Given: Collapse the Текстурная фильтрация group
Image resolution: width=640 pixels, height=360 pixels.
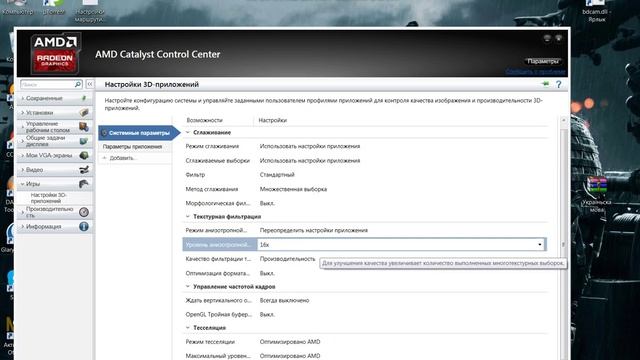Looking at the screenshot, I should (188, 216).
